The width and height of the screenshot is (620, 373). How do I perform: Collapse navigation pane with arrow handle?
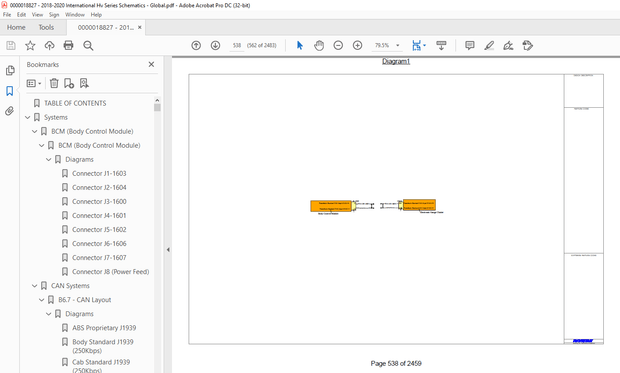tap(168, 250)
